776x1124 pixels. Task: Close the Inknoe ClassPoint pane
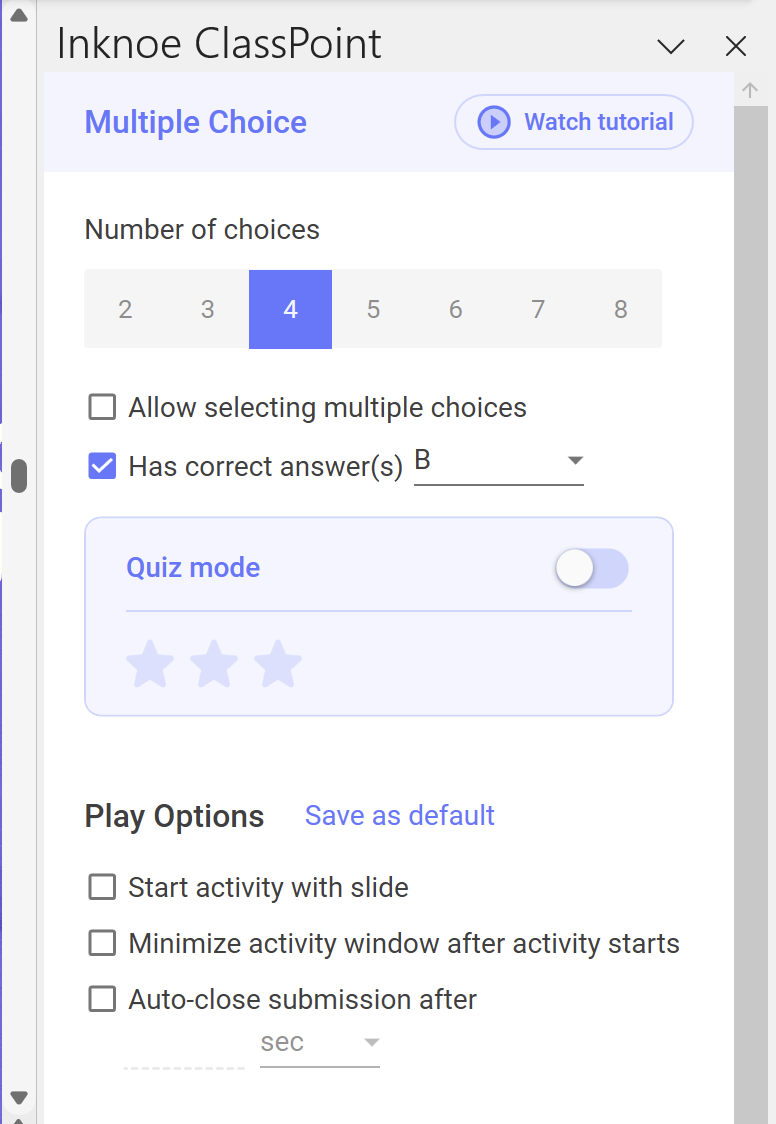pos(736,47)
